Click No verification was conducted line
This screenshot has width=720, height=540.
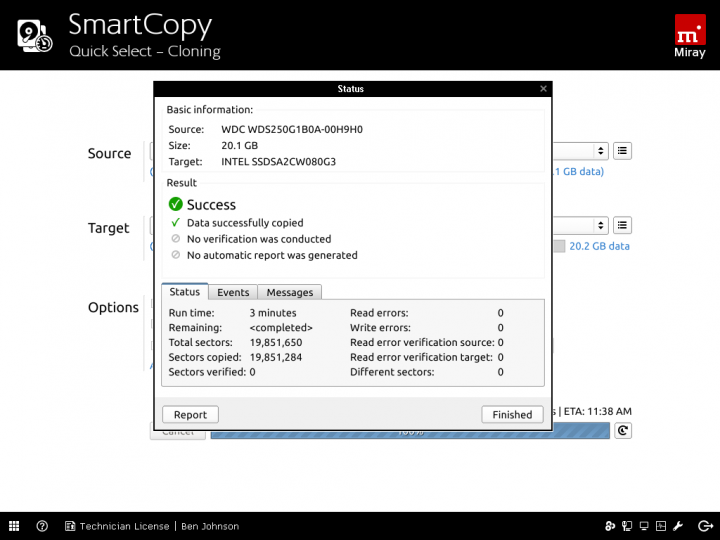[259, 239]
